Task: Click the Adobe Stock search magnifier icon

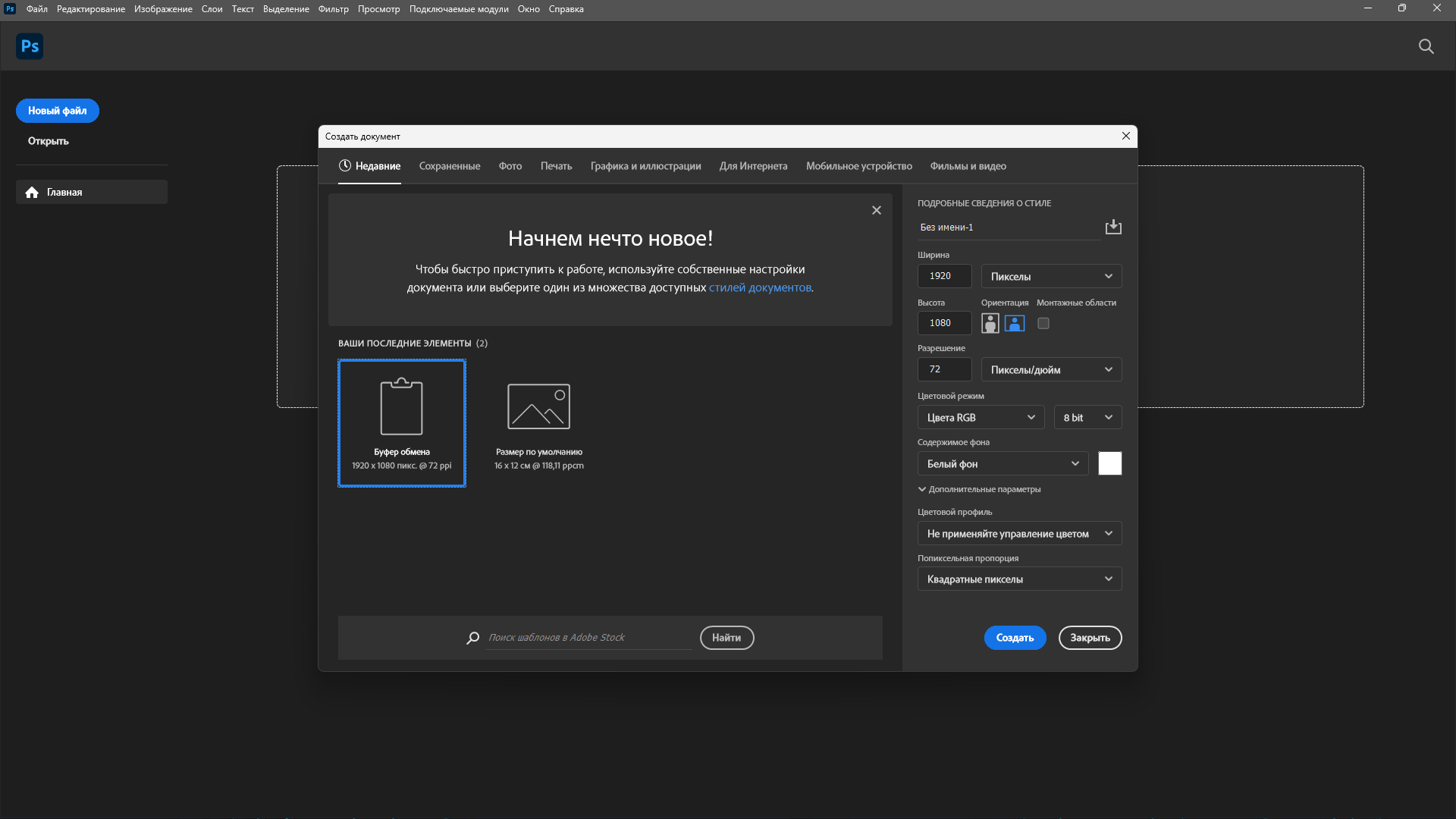Action: [x=472, y=638]
